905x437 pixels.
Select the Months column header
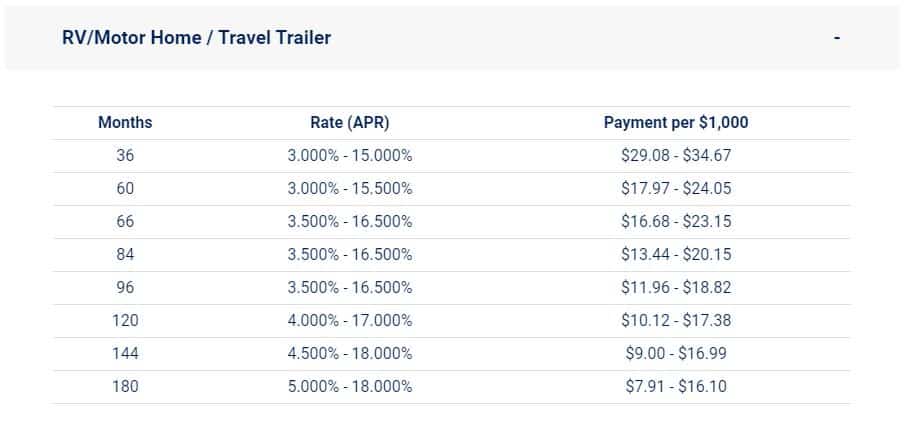pyautogui.click(x=125, y=122)
